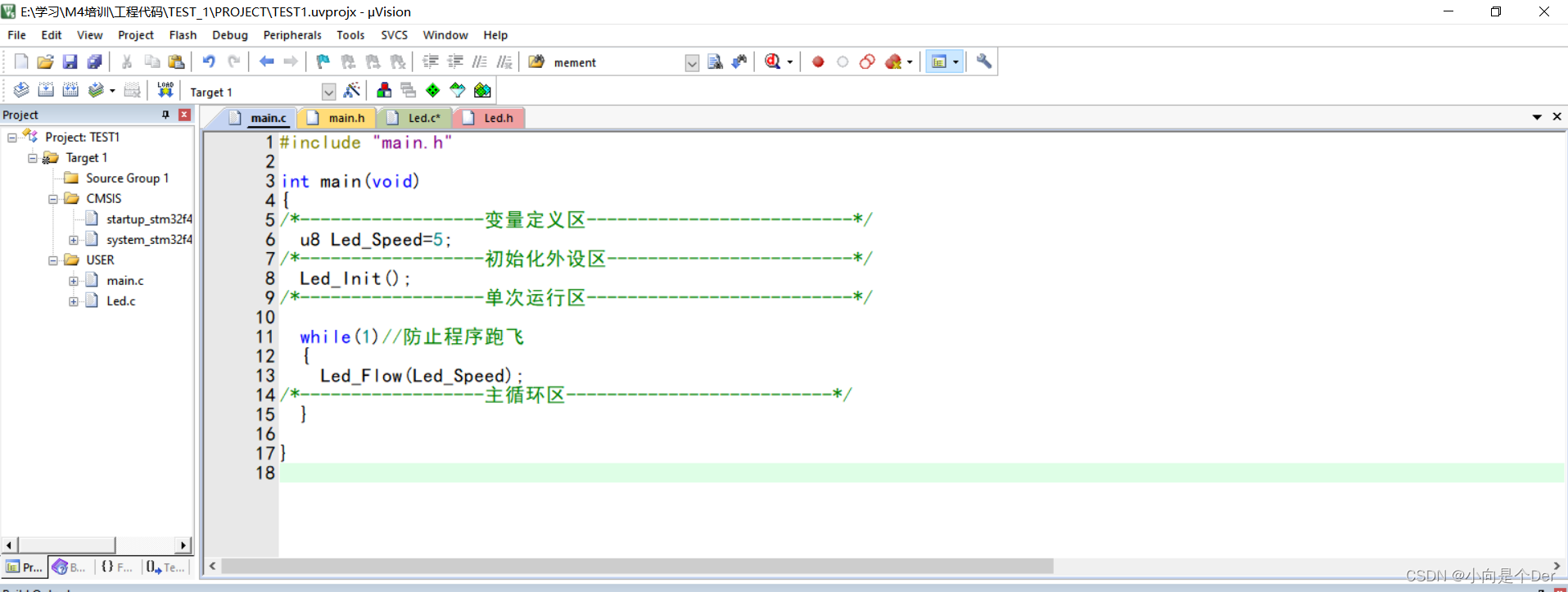Screen dimensions: 1568x592
Task: Close the Project panel with red X
Action: (184, 115)
